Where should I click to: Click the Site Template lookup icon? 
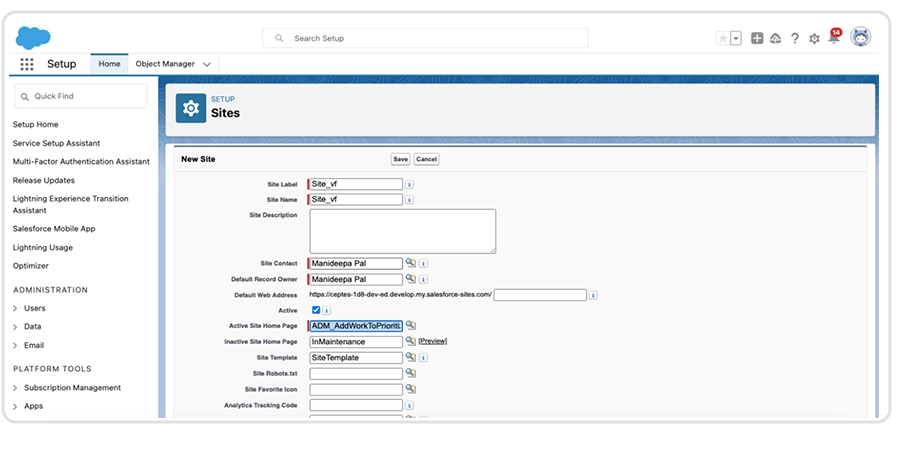click(410, 357)
